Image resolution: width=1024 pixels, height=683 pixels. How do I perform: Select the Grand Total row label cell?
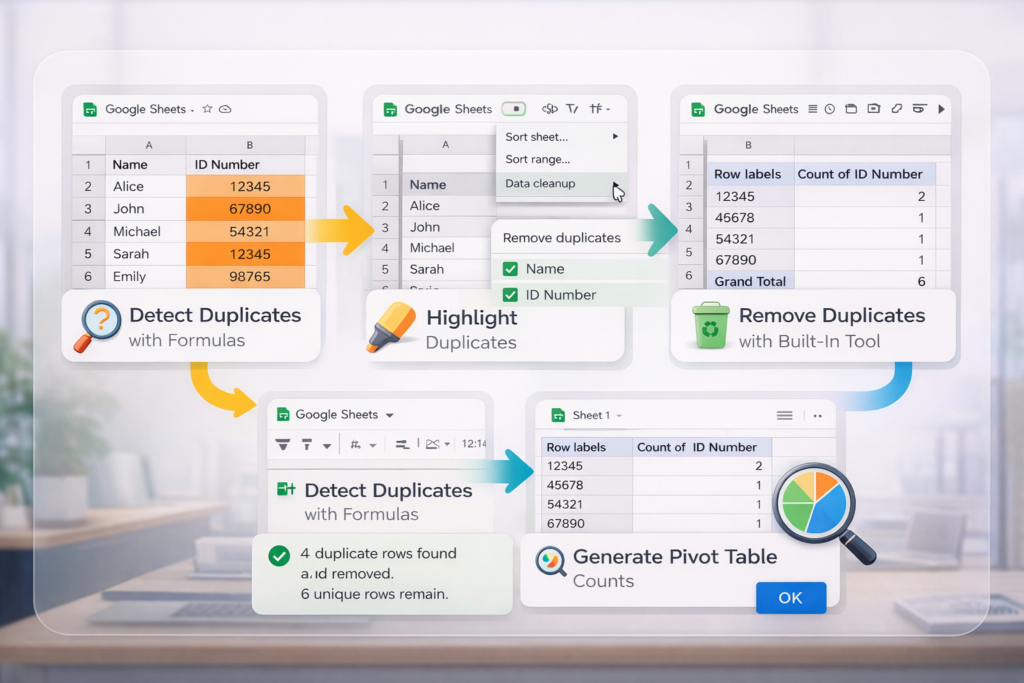pyautogui.click(x=750, y=282)
